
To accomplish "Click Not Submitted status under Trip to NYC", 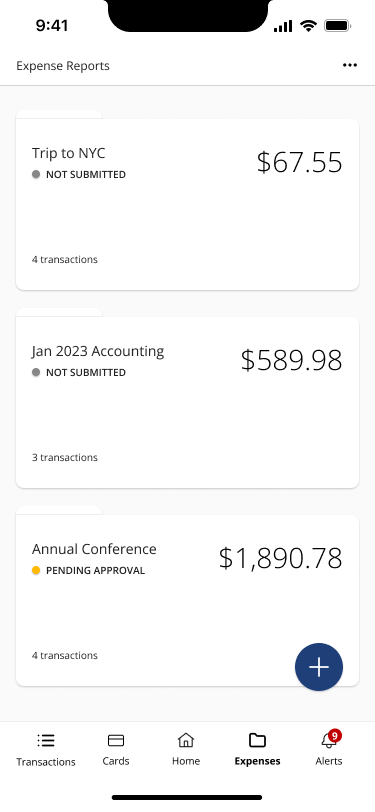I will tap(79, 175).
